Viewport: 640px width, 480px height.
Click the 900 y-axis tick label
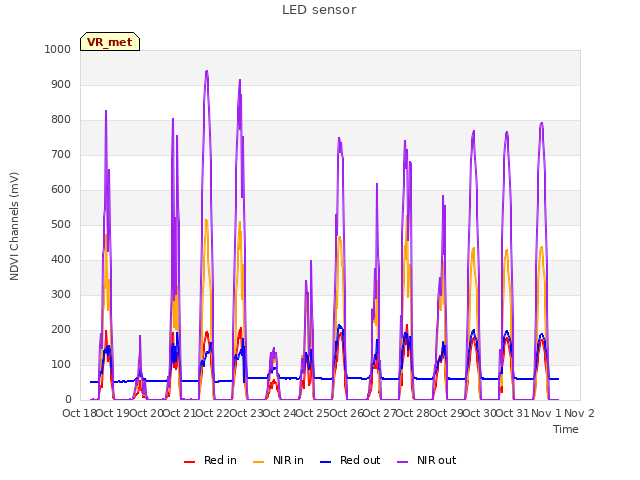coord(61,84)
